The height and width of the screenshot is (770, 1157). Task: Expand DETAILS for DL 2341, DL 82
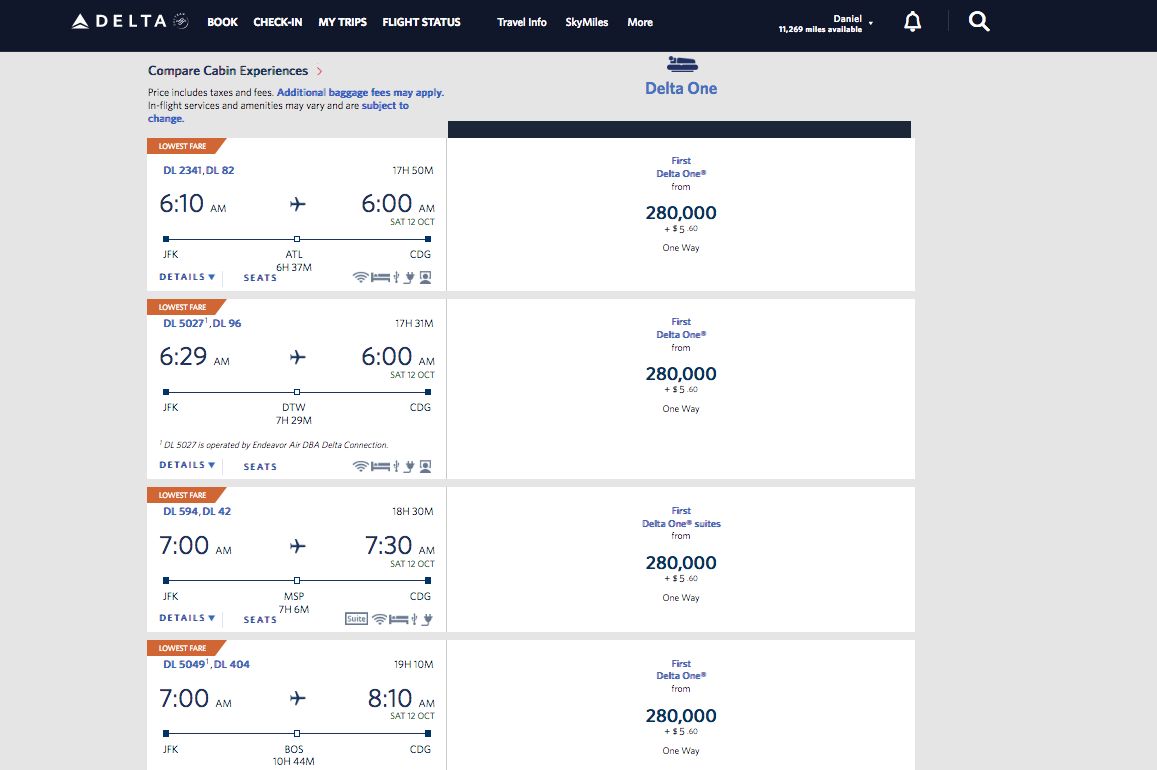click(187, 277)
